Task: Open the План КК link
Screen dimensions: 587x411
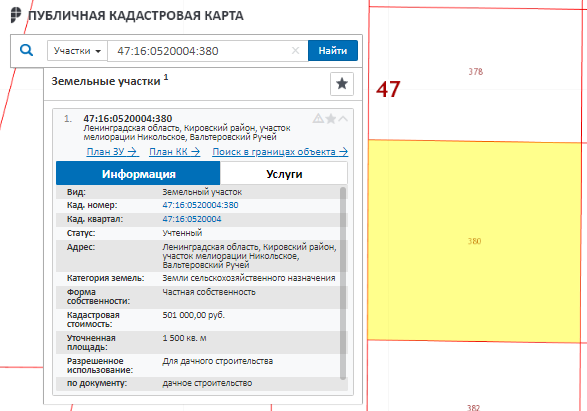Action: [174, 152]
